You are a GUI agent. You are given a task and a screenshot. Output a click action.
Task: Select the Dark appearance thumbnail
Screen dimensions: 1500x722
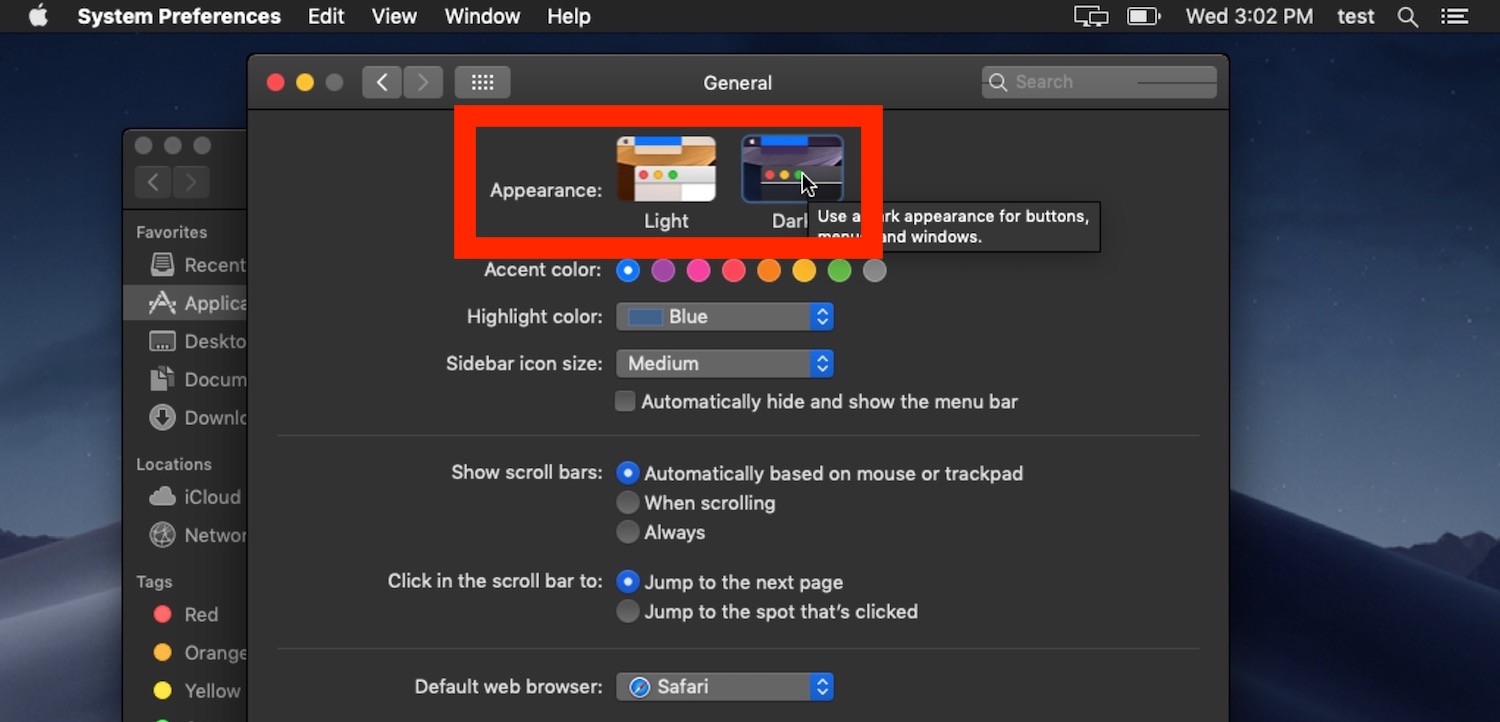pos(792,169)
